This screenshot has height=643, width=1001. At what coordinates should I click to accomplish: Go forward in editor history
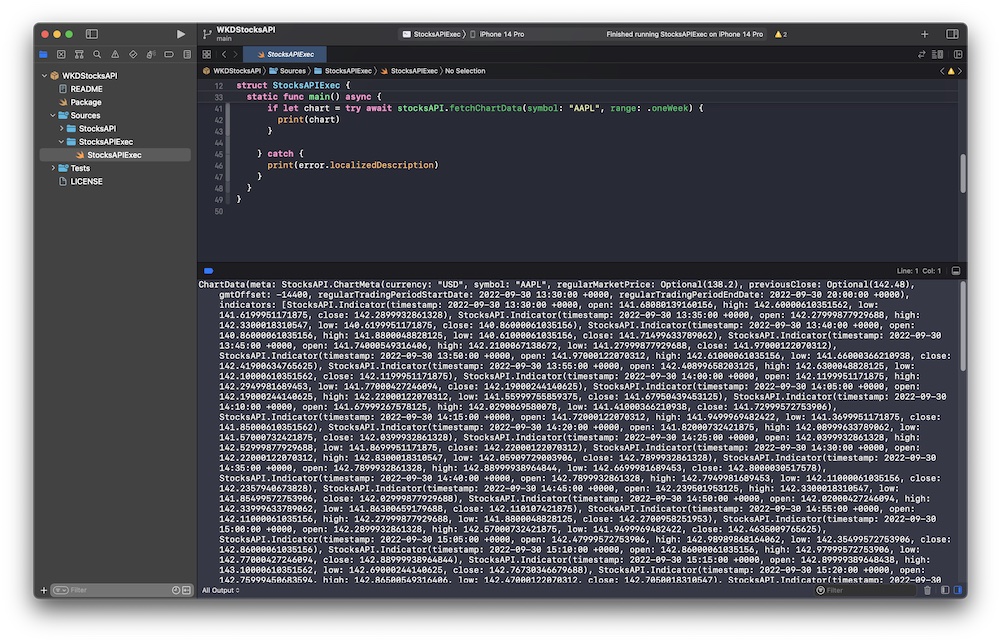pos(235,55)
